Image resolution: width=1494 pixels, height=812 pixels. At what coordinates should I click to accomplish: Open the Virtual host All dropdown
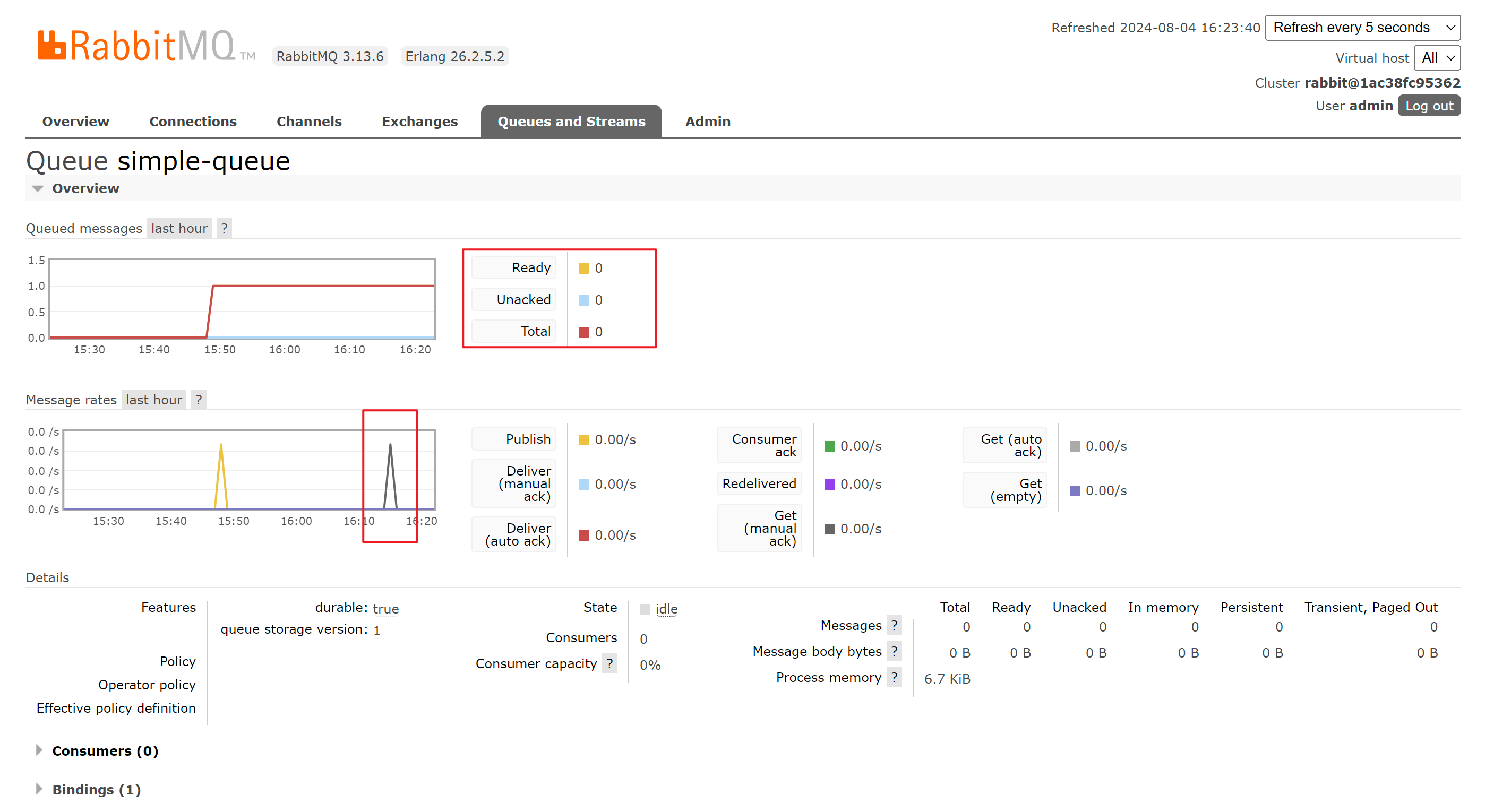click(1437, 58)
